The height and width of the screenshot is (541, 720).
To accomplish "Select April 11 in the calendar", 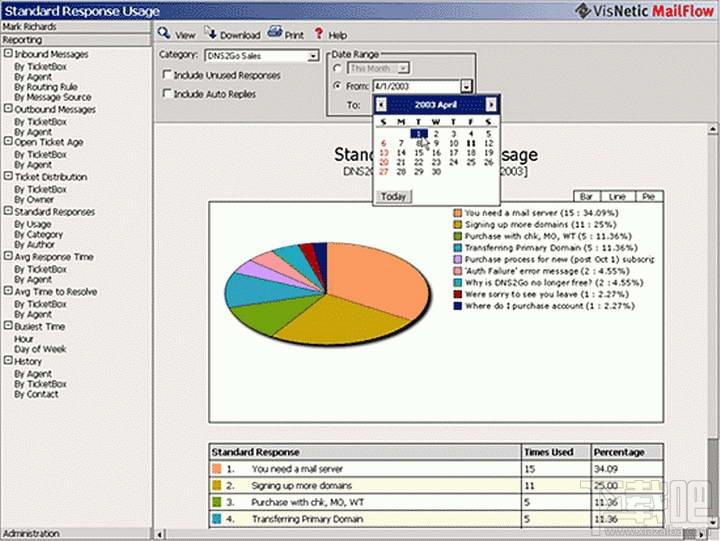I will 471,143.
